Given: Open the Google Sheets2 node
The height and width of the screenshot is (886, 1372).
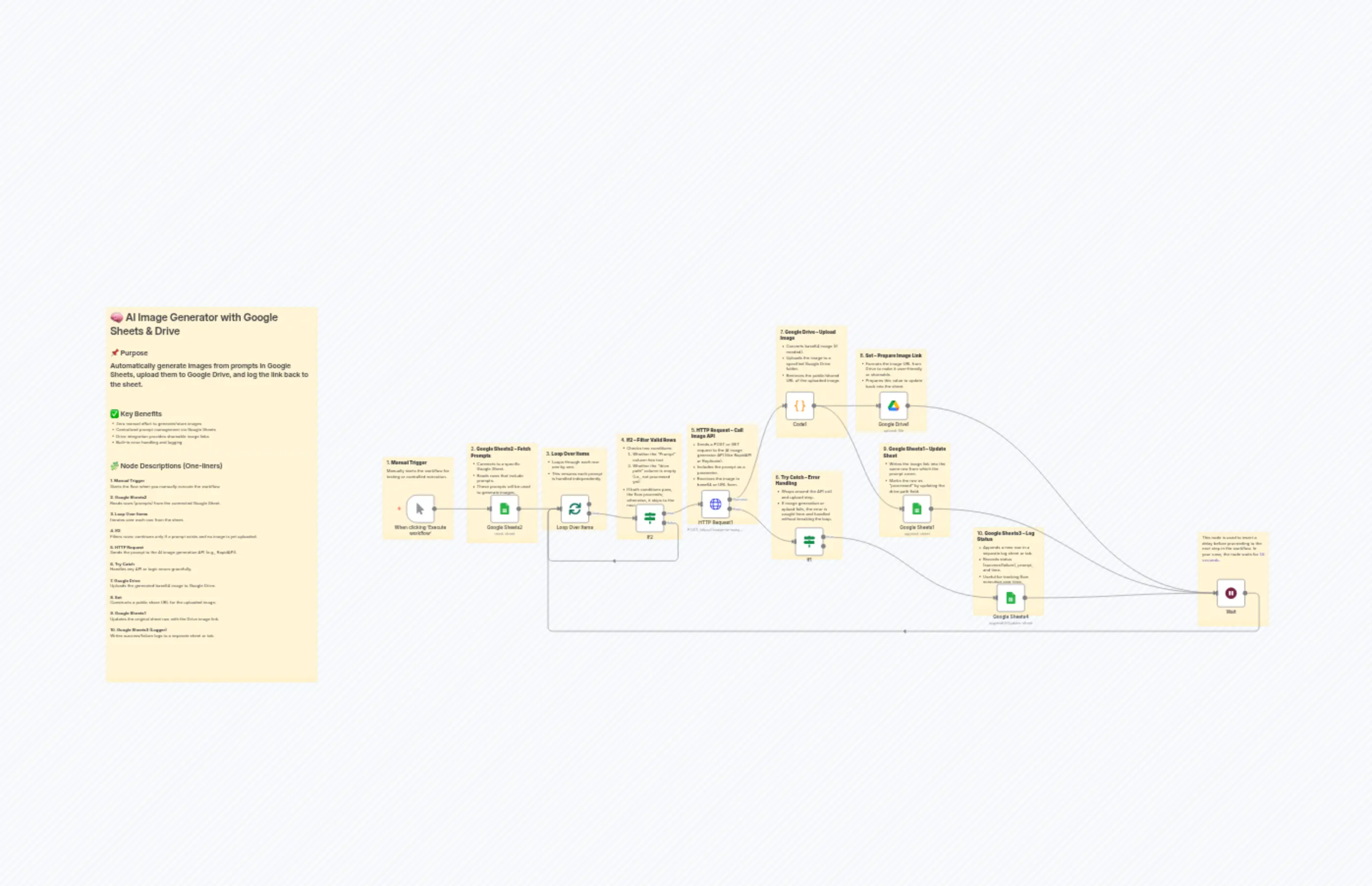Looking at the screenshot, I should click(x=505, y=509).
